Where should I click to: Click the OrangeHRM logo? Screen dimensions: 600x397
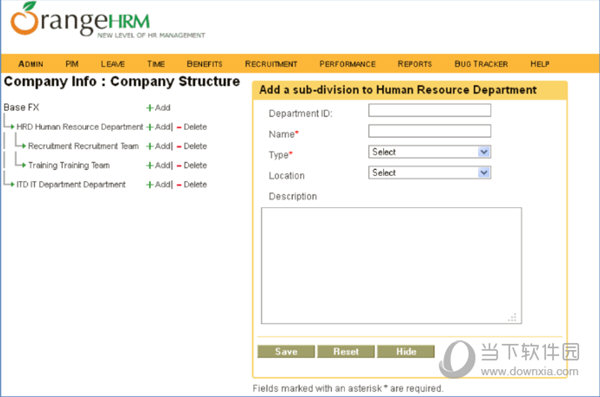tap(107, 20)
